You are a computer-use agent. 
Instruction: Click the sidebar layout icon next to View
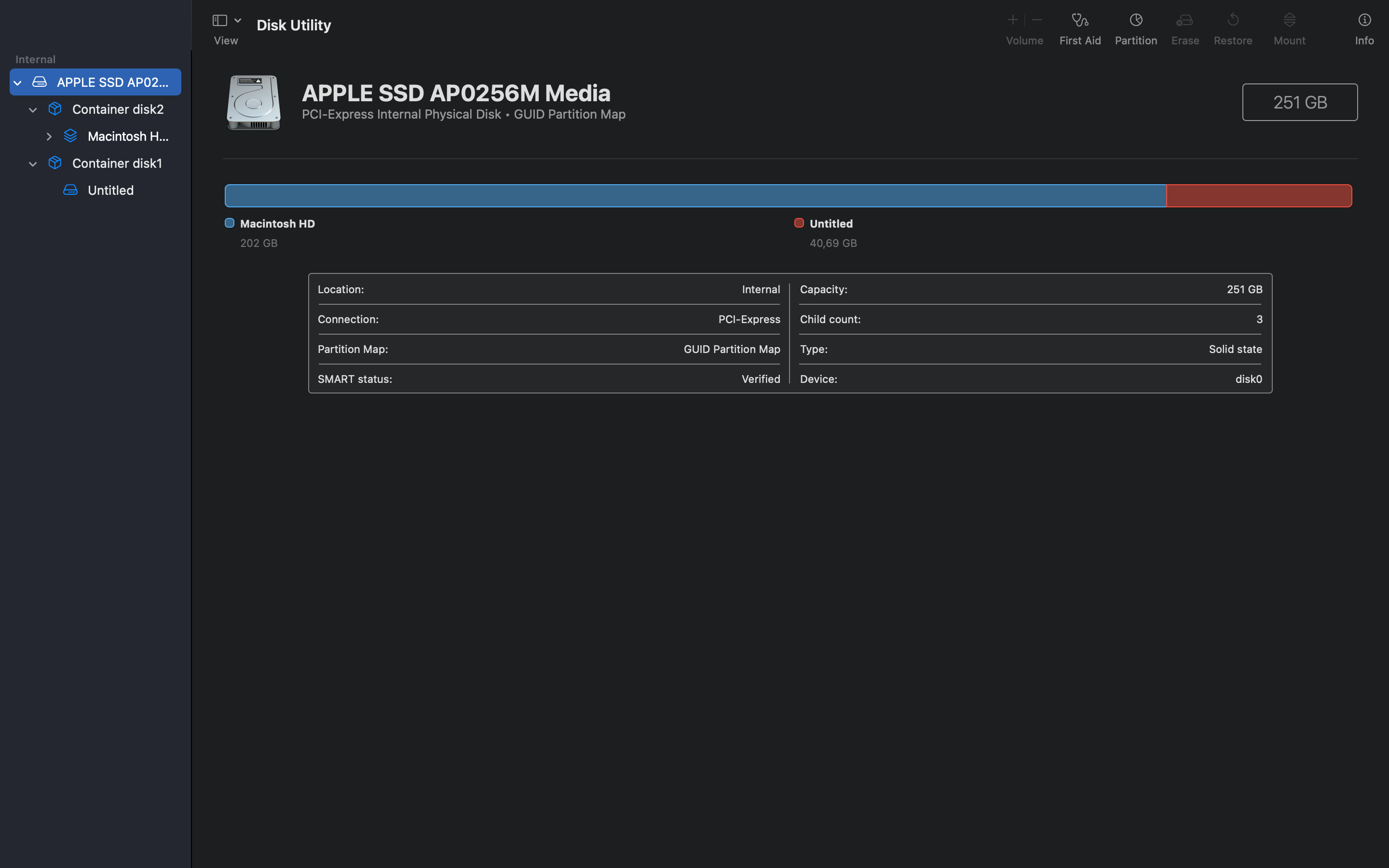click(x=219, y=19)
